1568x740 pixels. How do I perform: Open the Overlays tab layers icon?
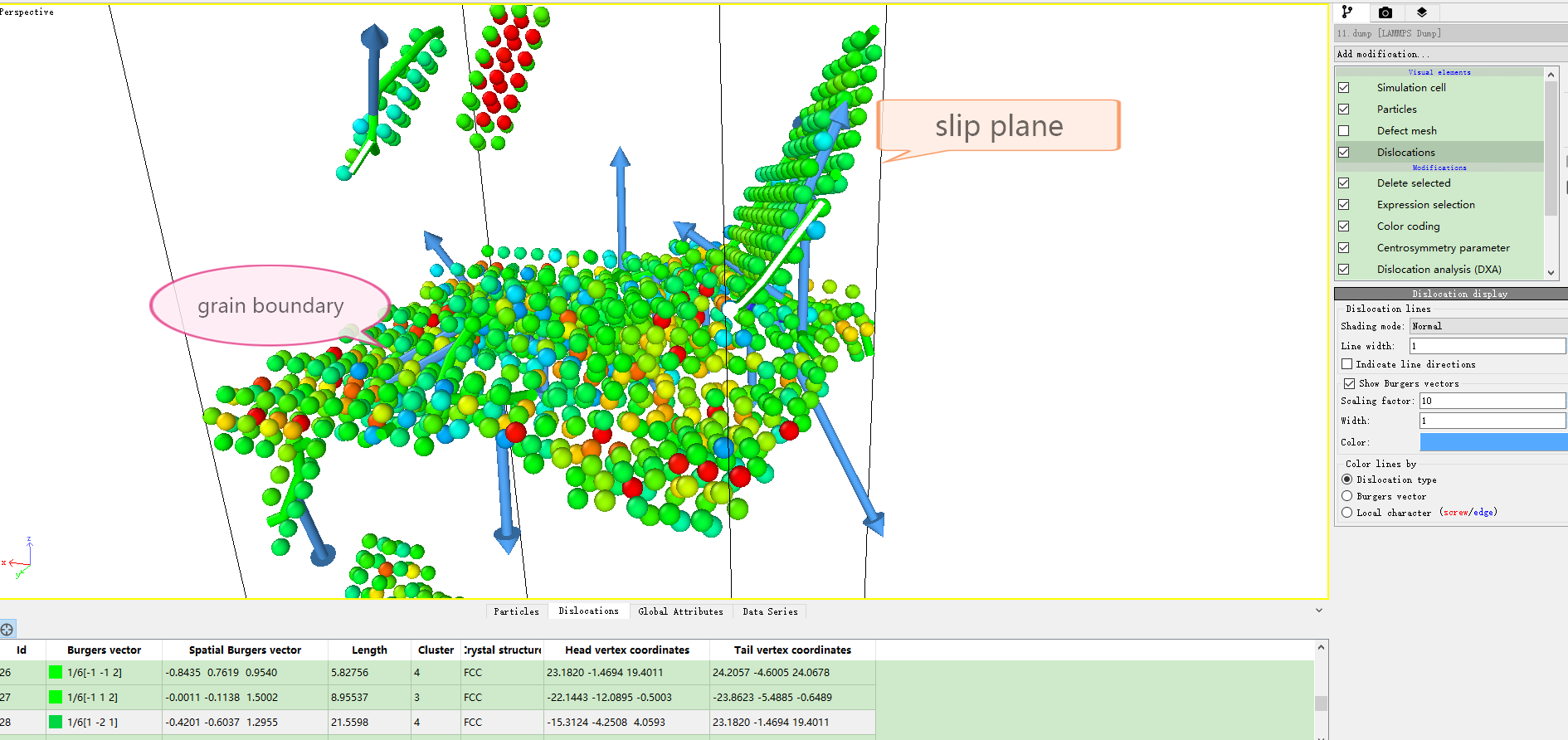[1422, 12]
